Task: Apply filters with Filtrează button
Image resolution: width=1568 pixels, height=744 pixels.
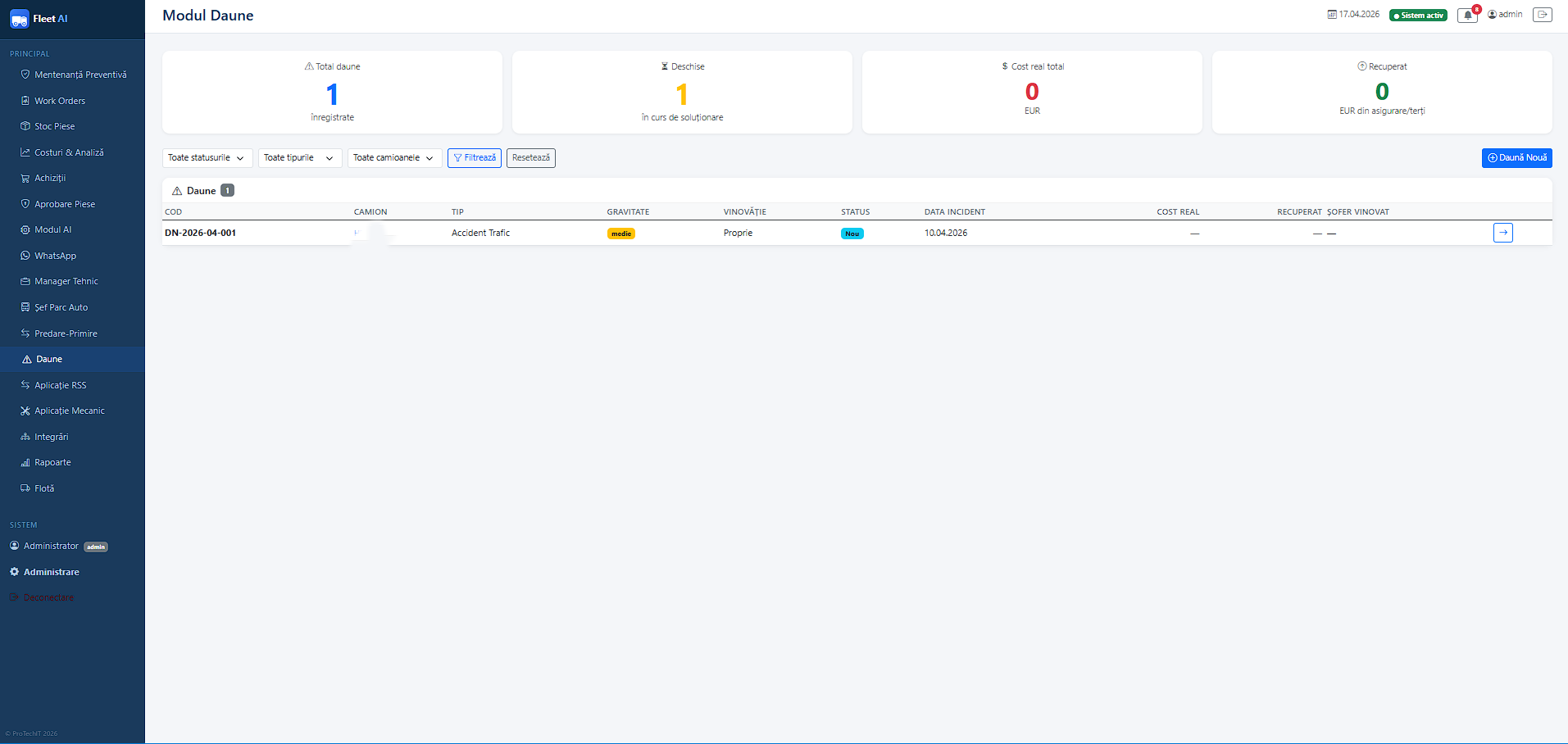Action: click(475, 158)
